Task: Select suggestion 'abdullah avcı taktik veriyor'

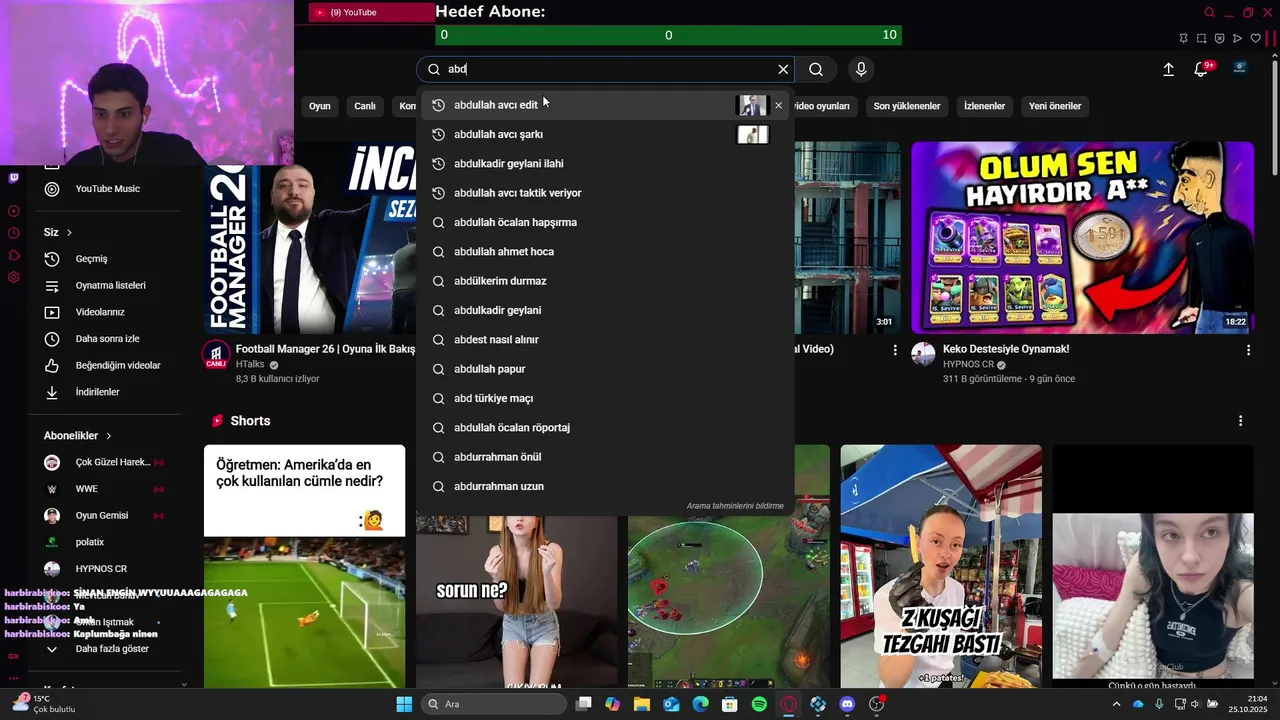Action: [x=605, y=193]
